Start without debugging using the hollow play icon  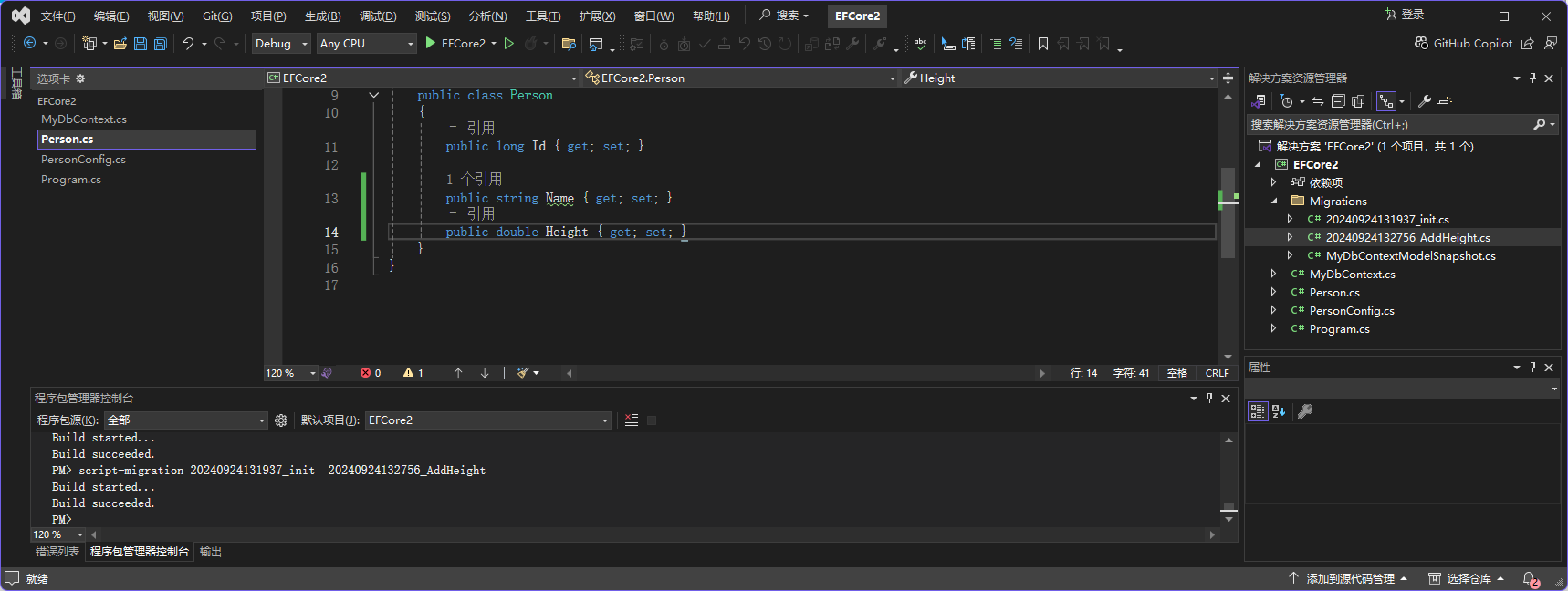pos(509,43)
